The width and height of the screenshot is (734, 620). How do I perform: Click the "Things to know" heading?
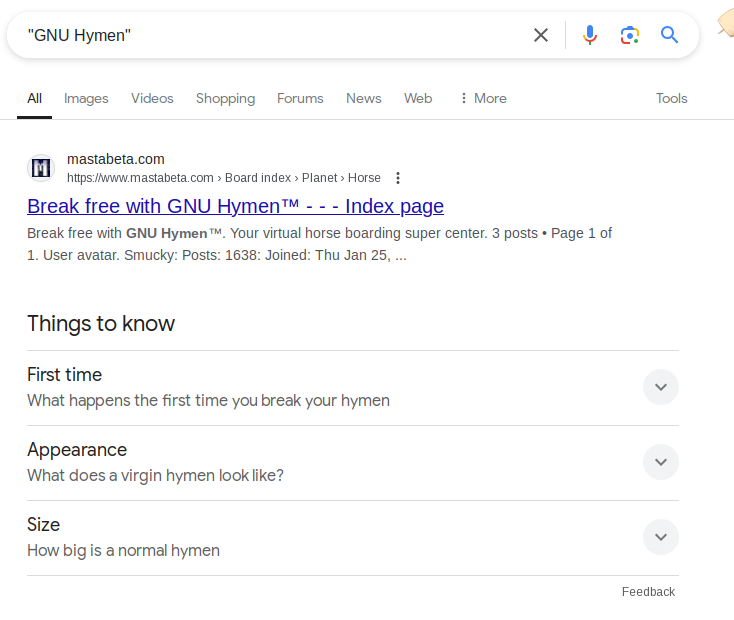(101, 324)
